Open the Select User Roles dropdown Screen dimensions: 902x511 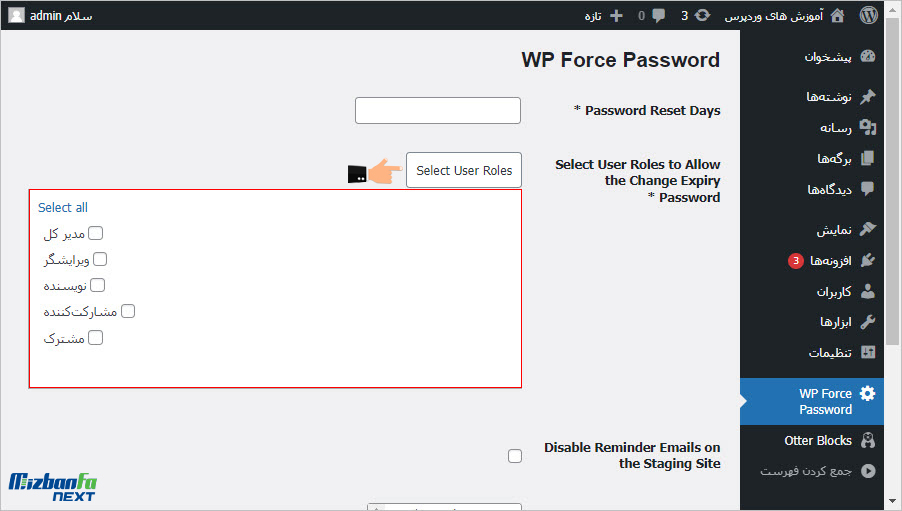pos(464,170)
